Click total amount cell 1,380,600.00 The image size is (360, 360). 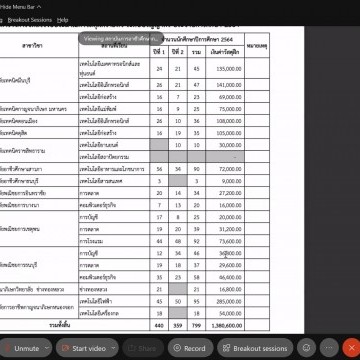tap(225, 326)
